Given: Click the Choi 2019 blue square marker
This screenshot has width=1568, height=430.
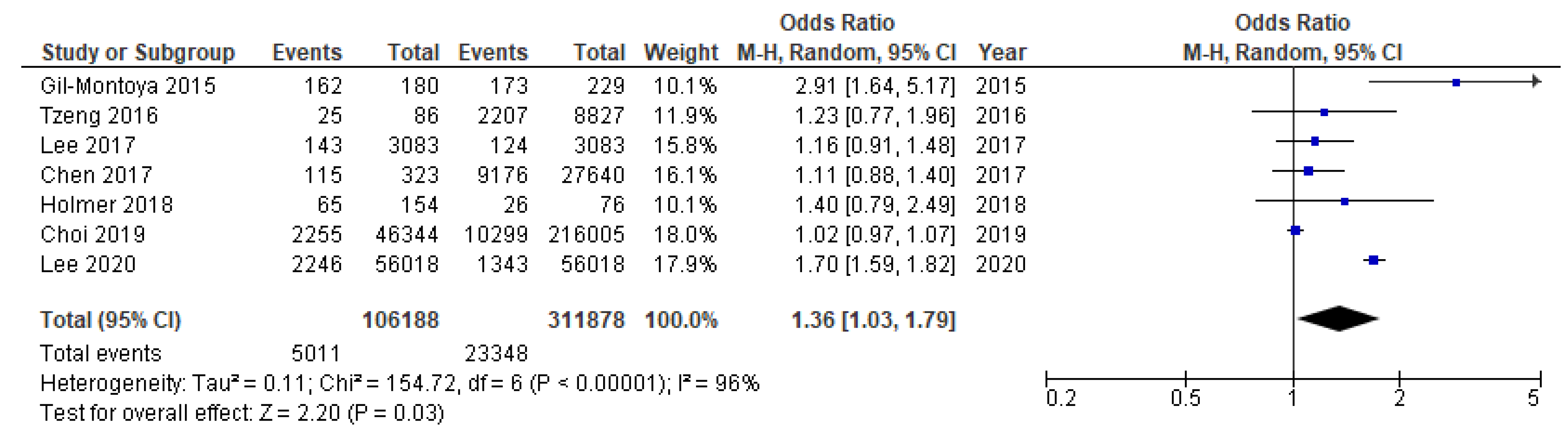Looking at the screenshot, I should (1295, 231).
